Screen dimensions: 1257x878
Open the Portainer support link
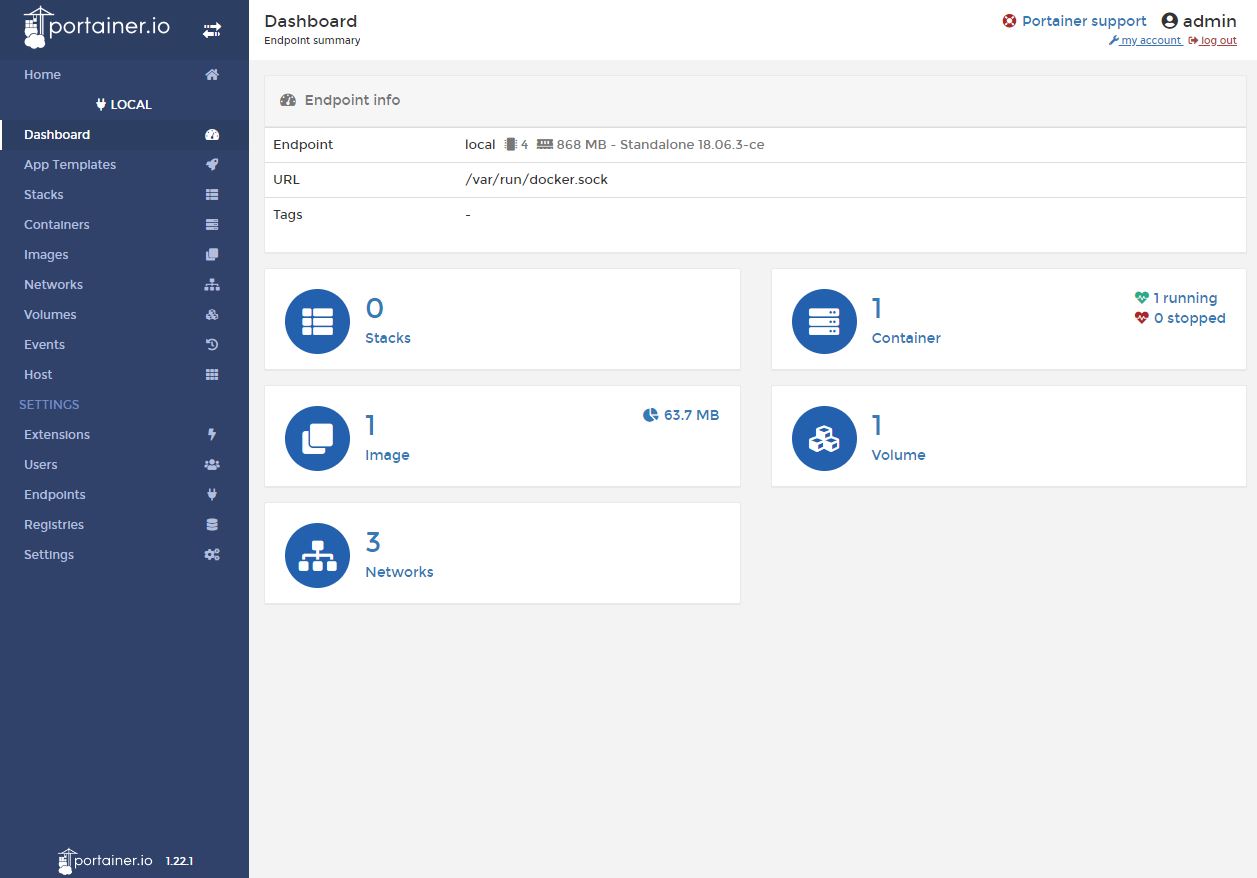pyautogui.click(x=1083, y=21)
